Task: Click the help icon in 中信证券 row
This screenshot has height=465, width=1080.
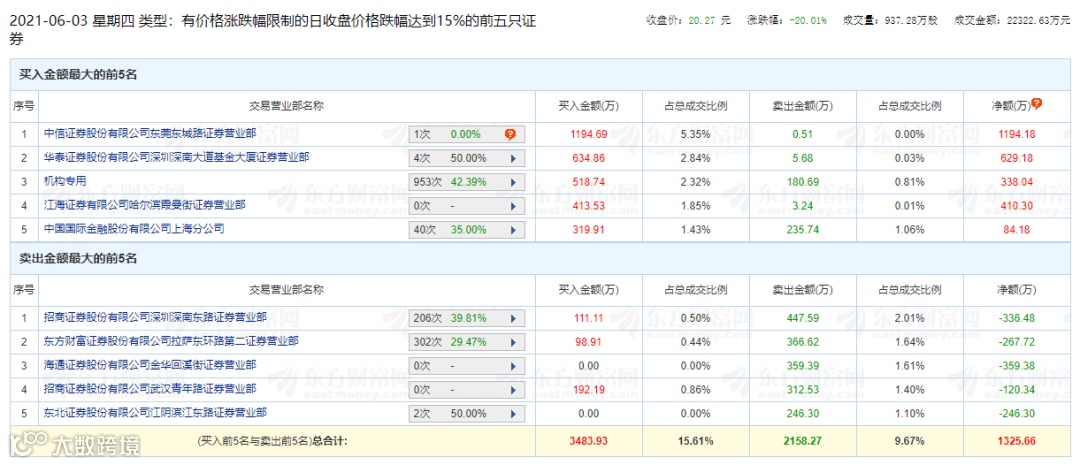Action: click(510, 134)
